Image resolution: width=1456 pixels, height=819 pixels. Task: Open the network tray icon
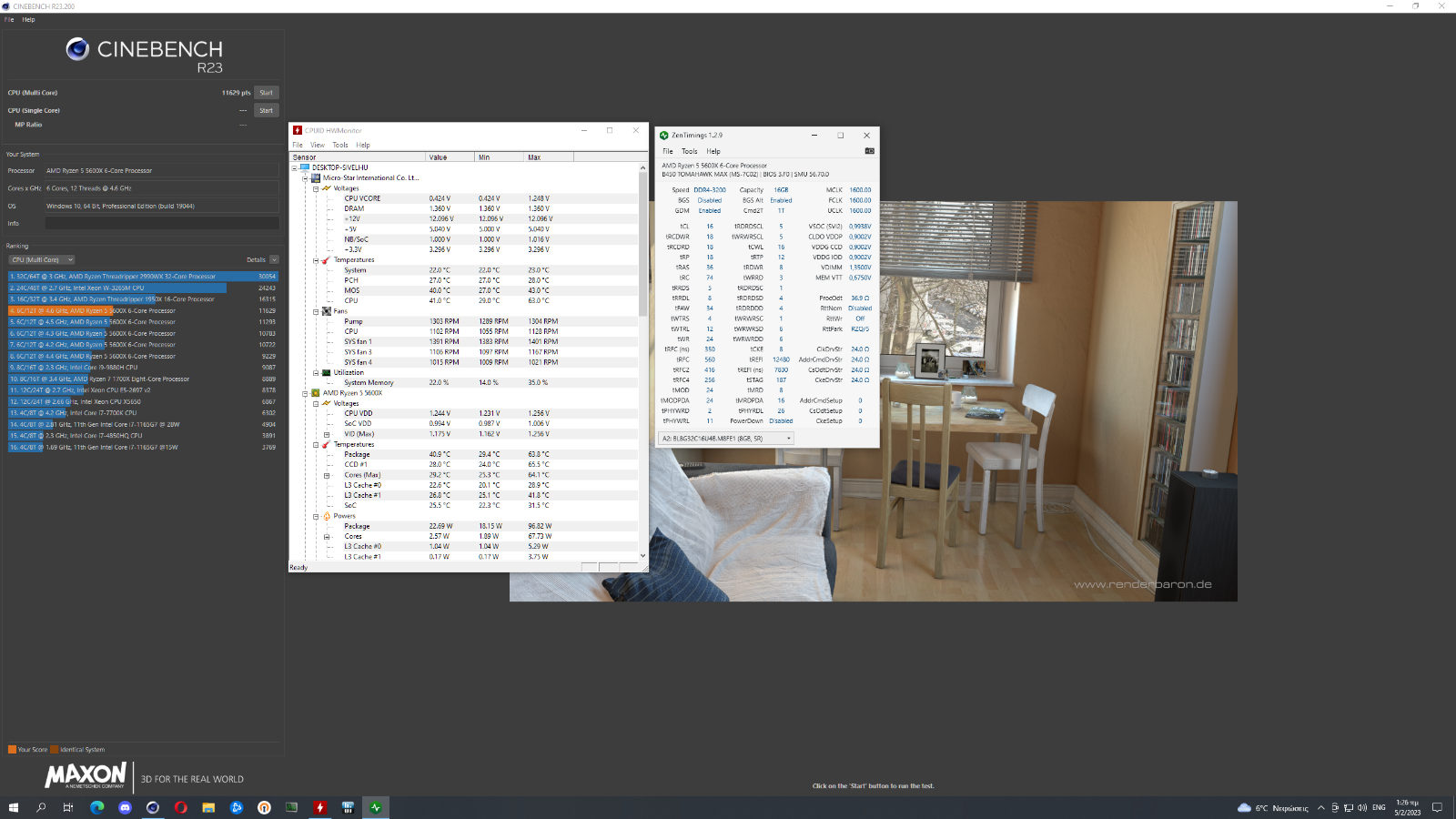[x=1348, y=807]
